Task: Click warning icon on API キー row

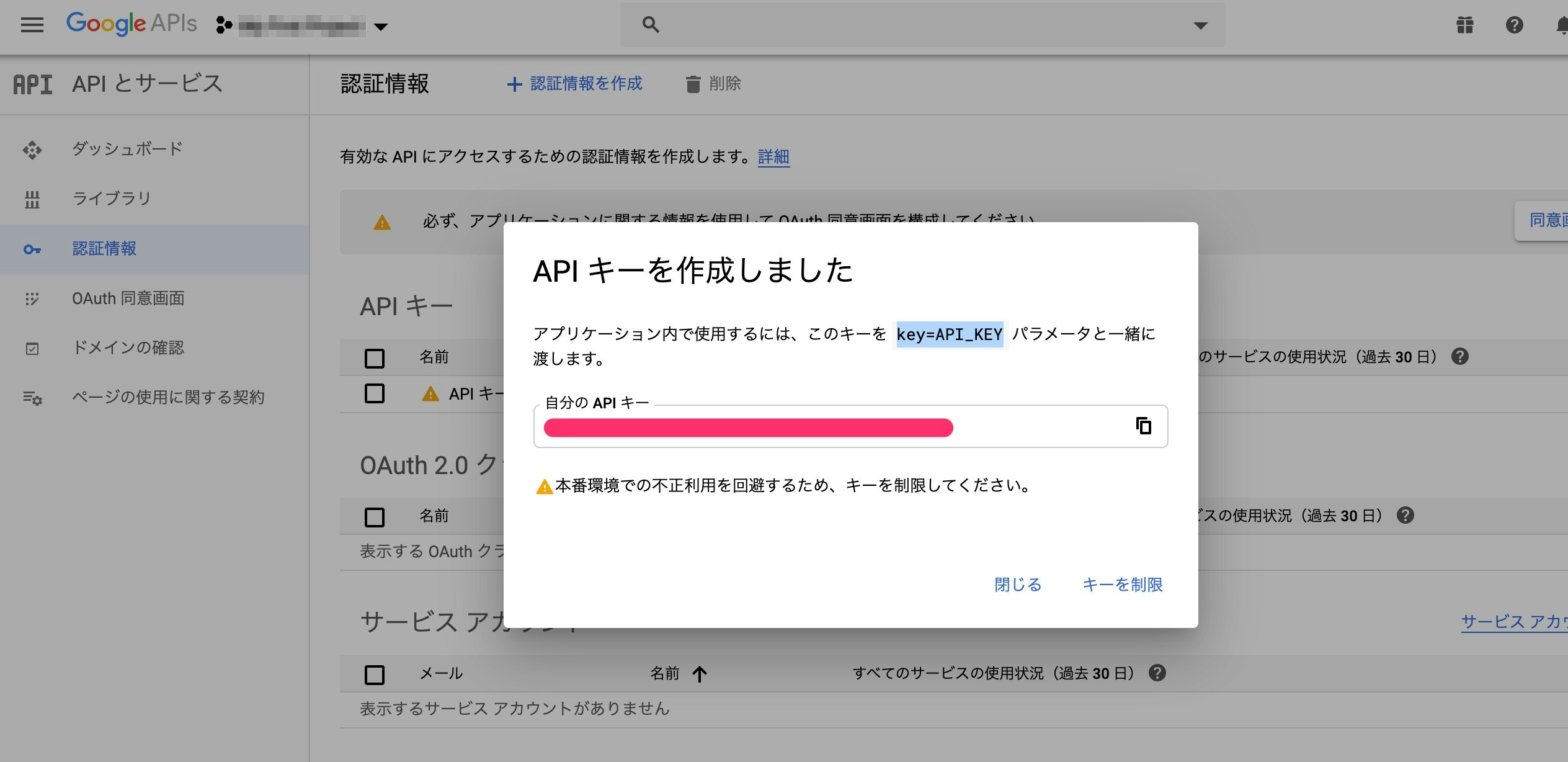Action: pos(430,394)
